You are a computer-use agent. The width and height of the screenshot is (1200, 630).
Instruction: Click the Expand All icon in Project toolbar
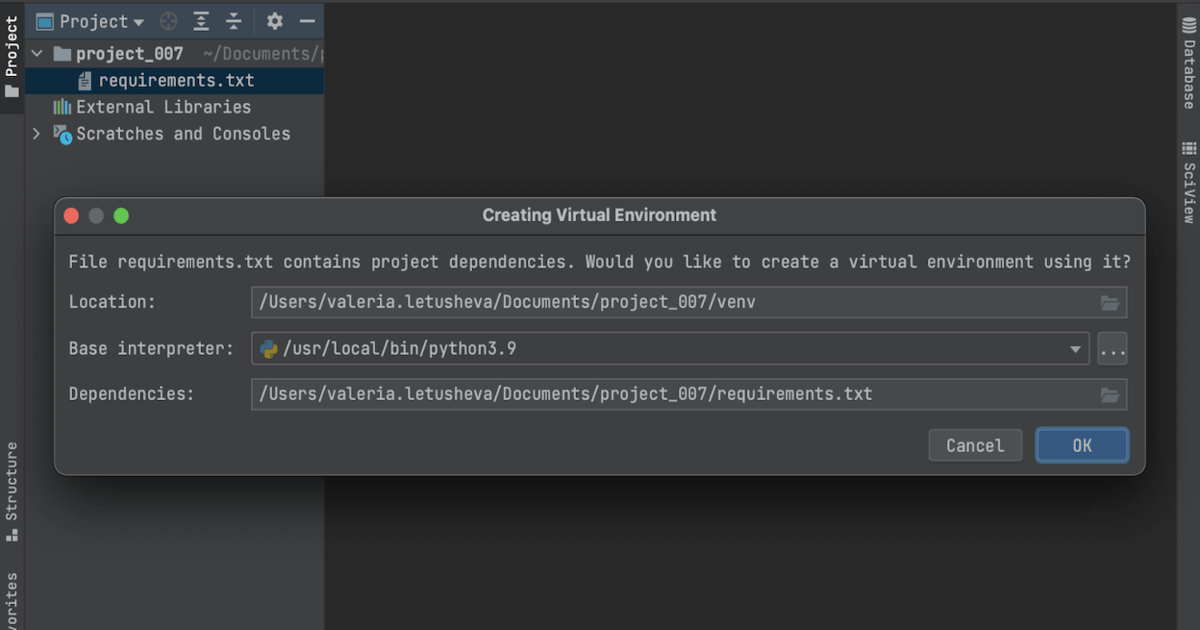pyautogui.click(x=203, y=21)
